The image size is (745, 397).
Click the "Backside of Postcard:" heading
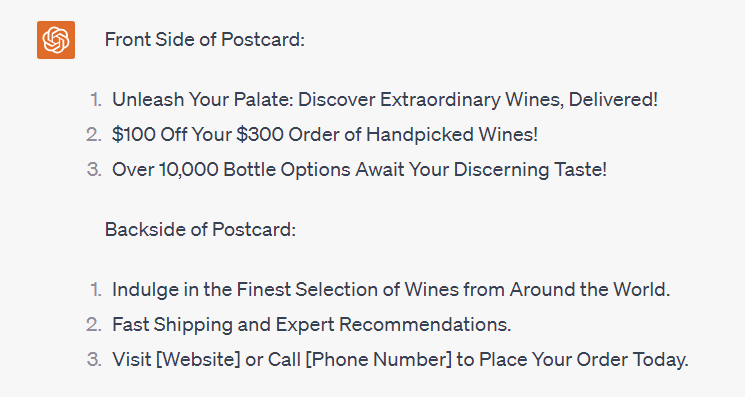tap(200, 229)
